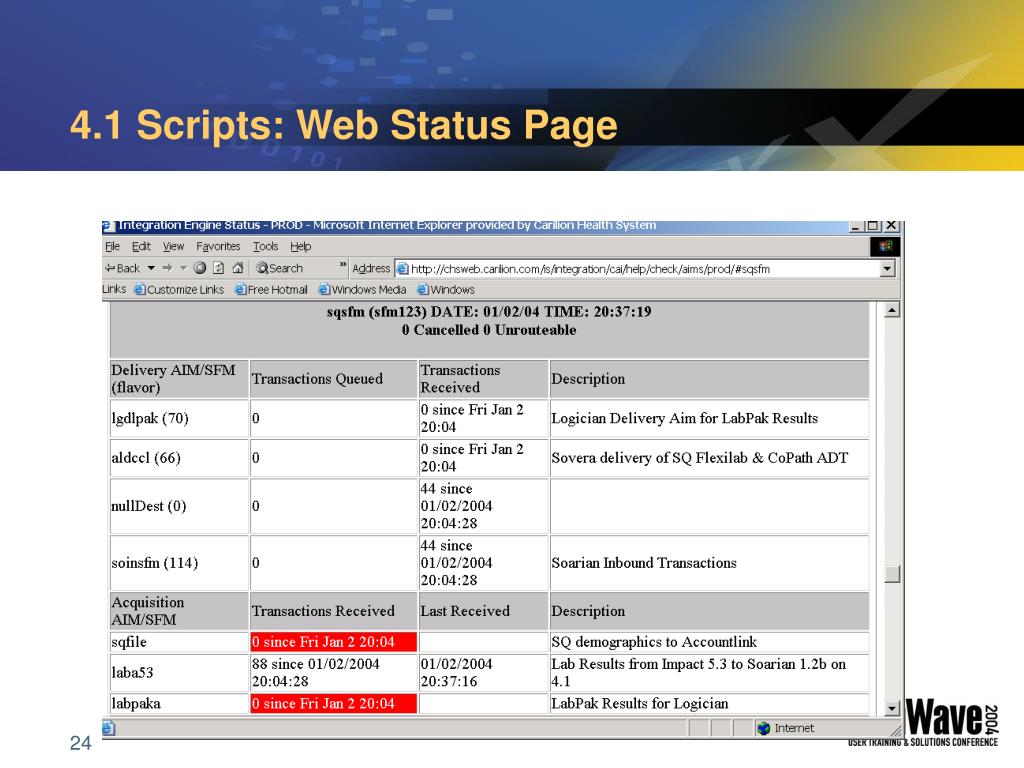This screenshot has width=1024, height=768.
Task: Open the Help menu
Action: (x=300, y=246)
